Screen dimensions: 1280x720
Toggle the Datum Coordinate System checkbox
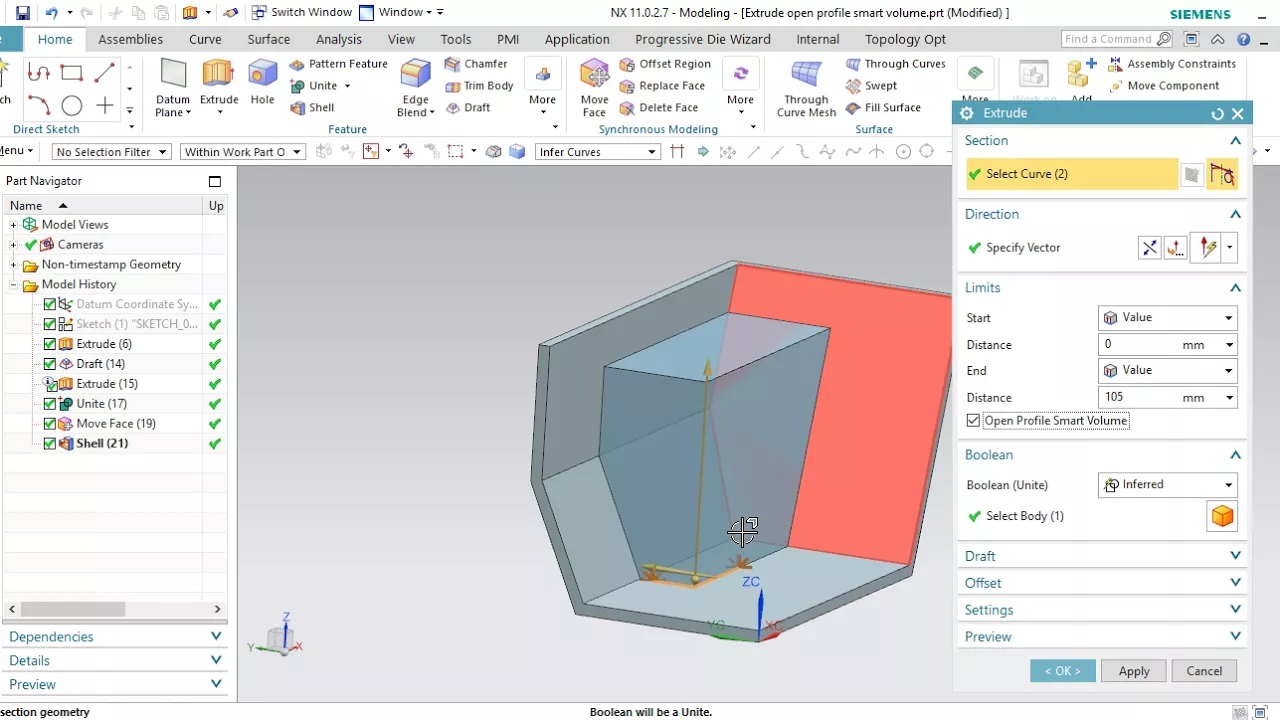[x=50, y=304]
